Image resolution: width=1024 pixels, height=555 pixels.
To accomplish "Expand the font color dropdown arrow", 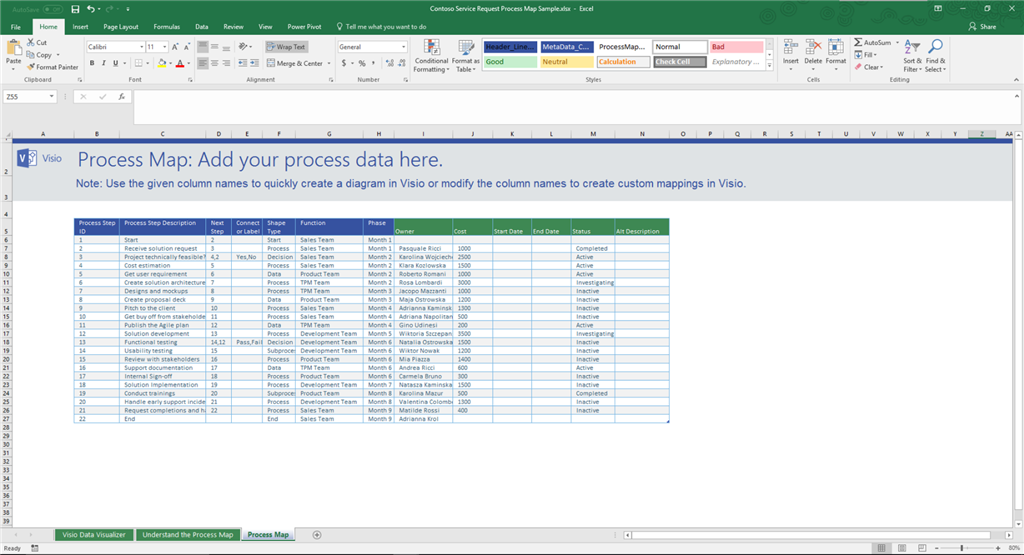I will (x=189, y=63).
